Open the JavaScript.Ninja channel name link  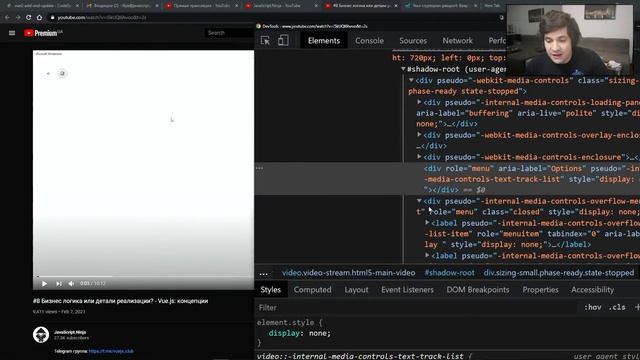(x=70, y=332)
